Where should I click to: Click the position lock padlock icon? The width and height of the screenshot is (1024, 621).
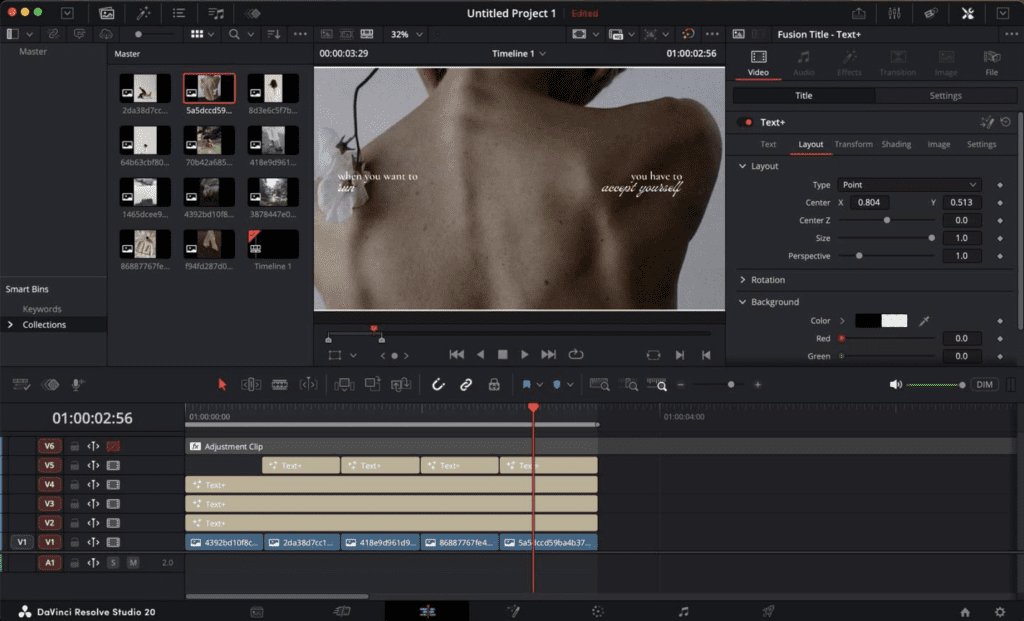click(494, 384)
